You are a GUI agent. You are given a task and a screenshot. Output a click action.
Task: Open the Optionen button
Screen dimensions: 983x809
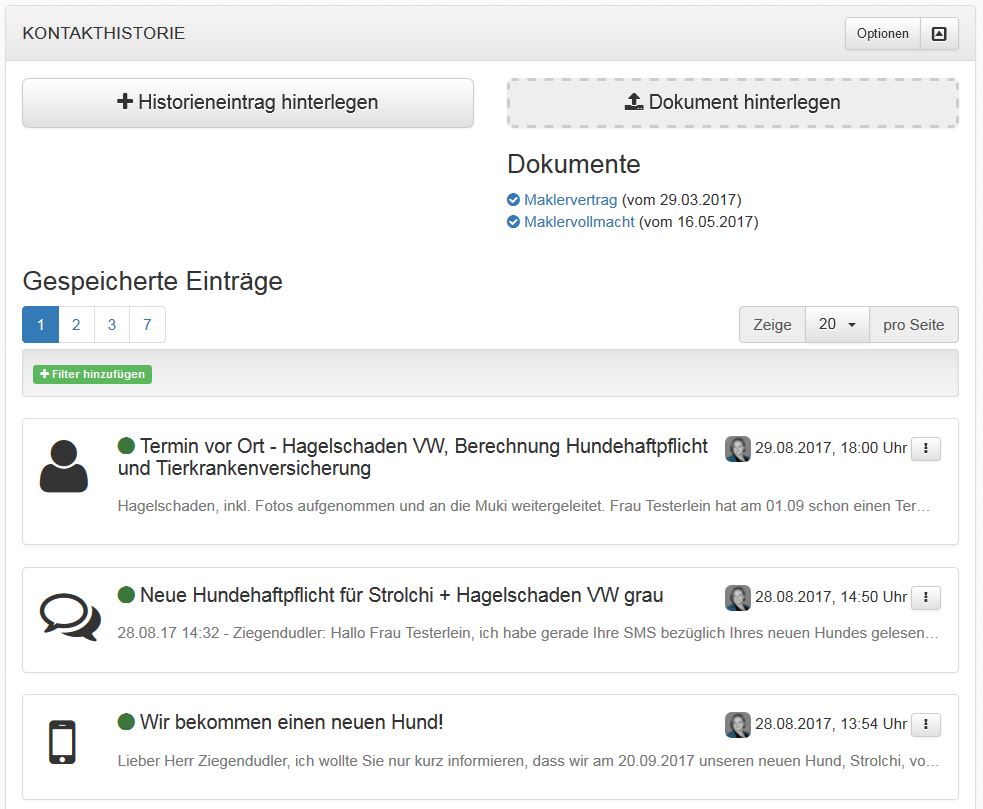(882, 34)
